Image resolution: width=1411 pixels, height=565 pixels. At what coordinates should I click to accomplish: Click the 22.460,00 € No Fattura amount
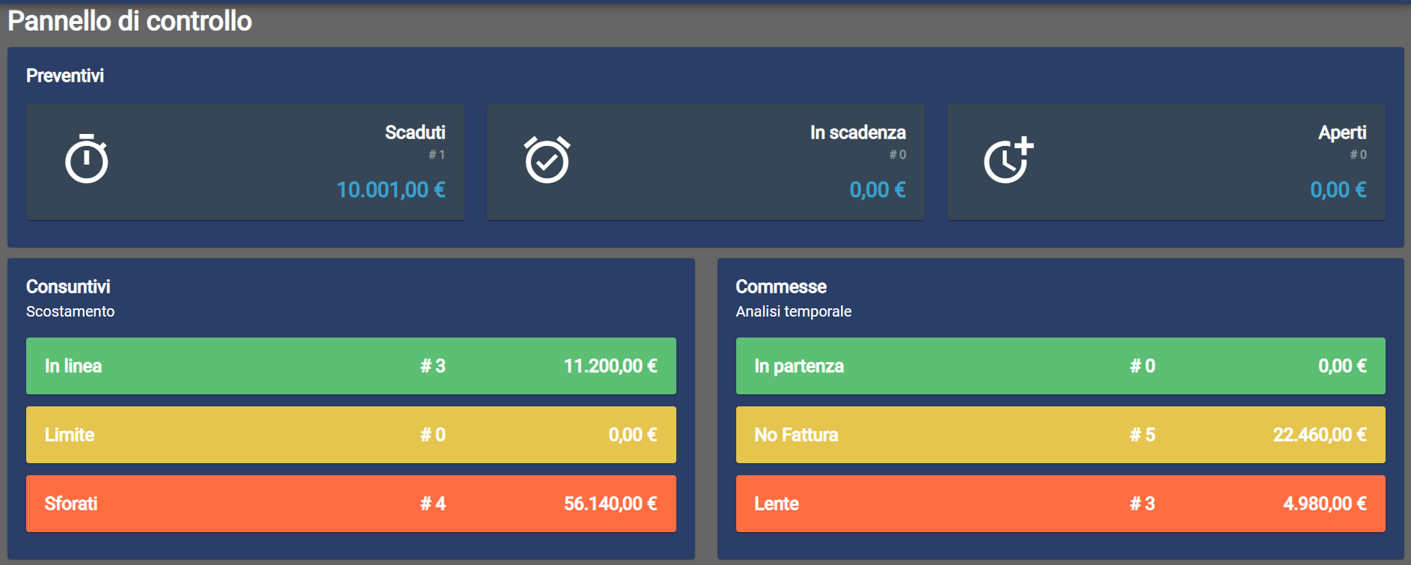(1320, 435)
